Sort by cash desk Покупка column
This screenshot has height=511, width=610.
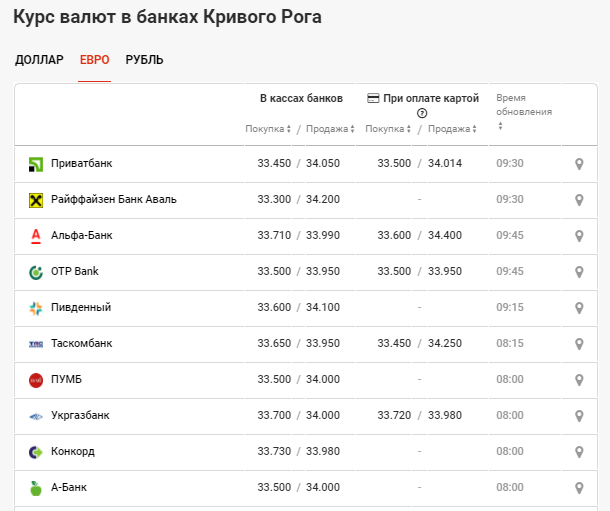[x=267, y=129]
